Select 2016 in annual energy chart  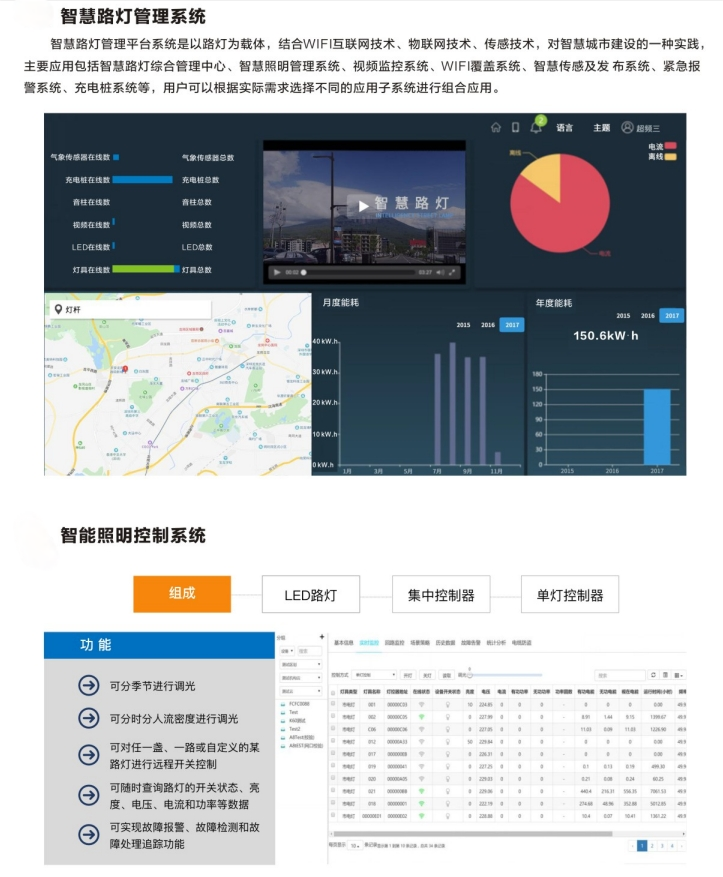(648, 316)
